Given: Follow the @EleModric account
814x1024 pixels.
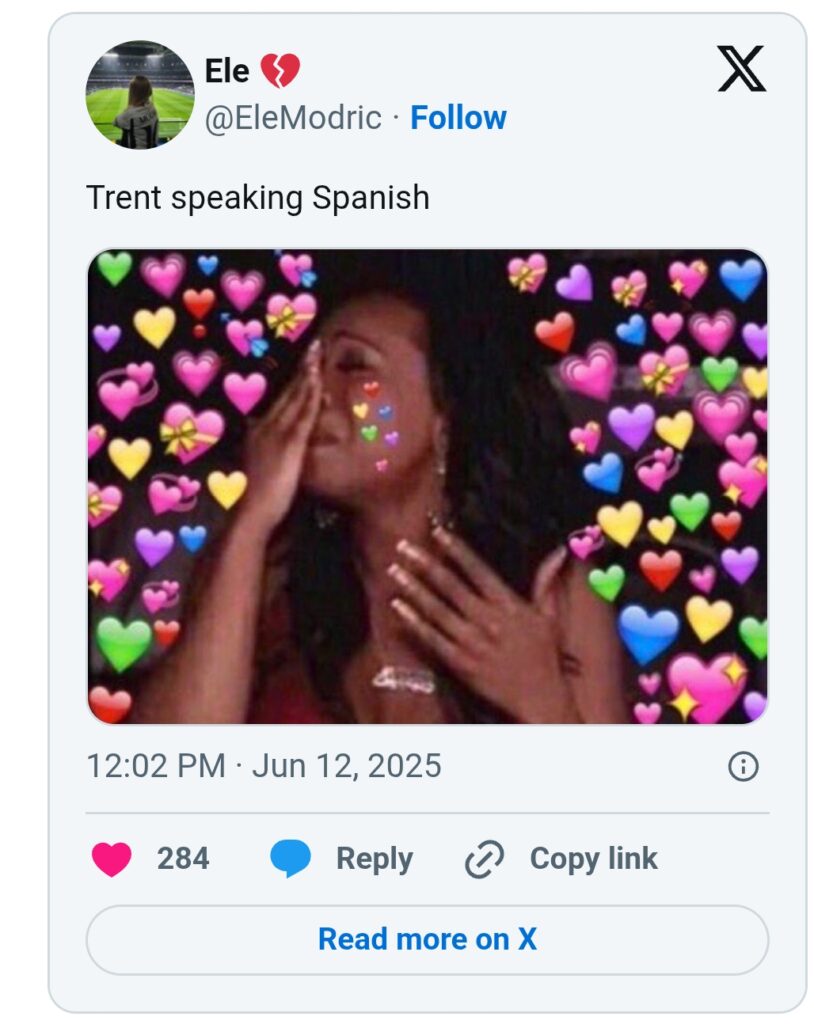Looking at the screenshot, I should coord(458,118).
